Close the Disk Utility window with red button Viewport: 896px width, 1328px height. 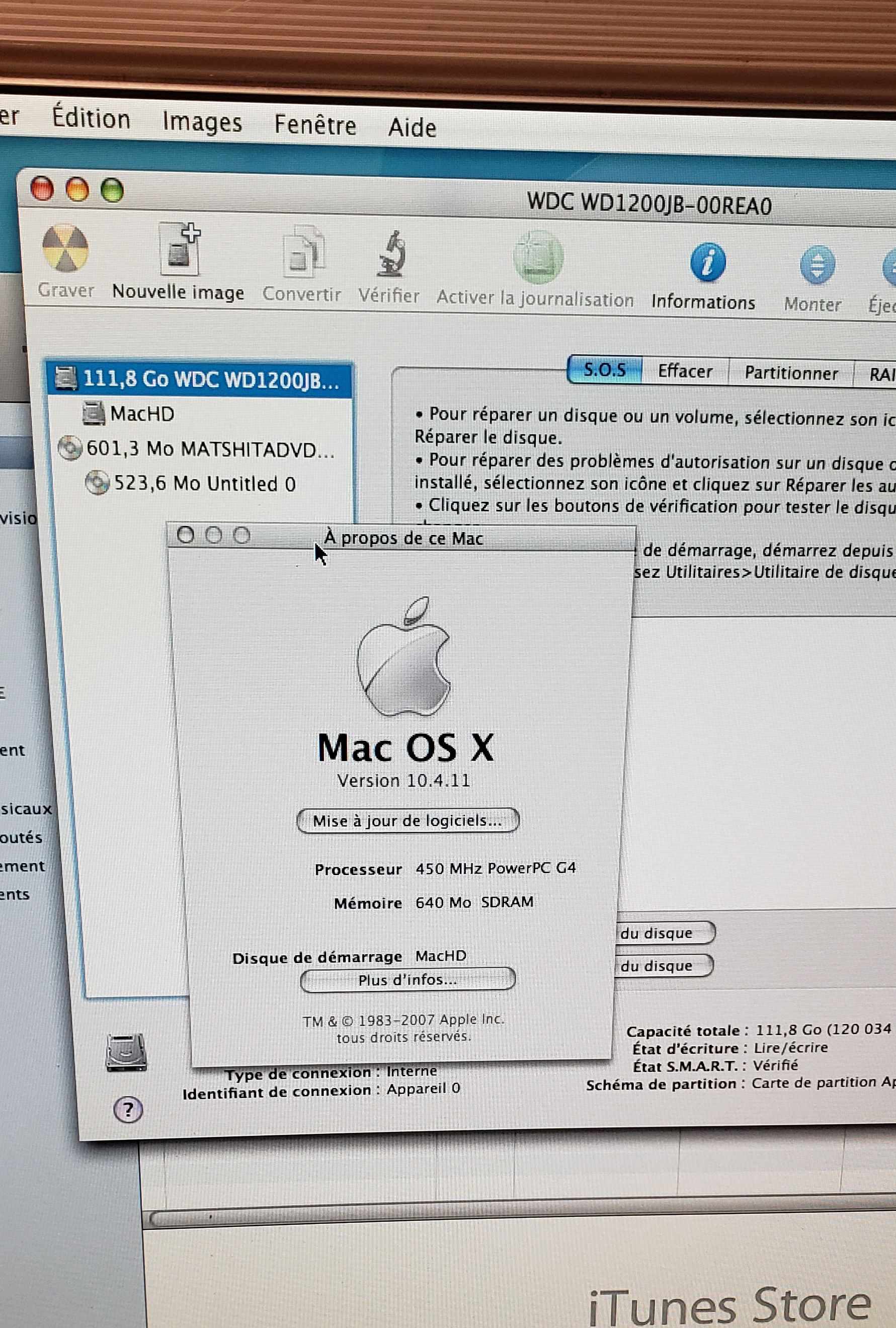click(42, 189)
